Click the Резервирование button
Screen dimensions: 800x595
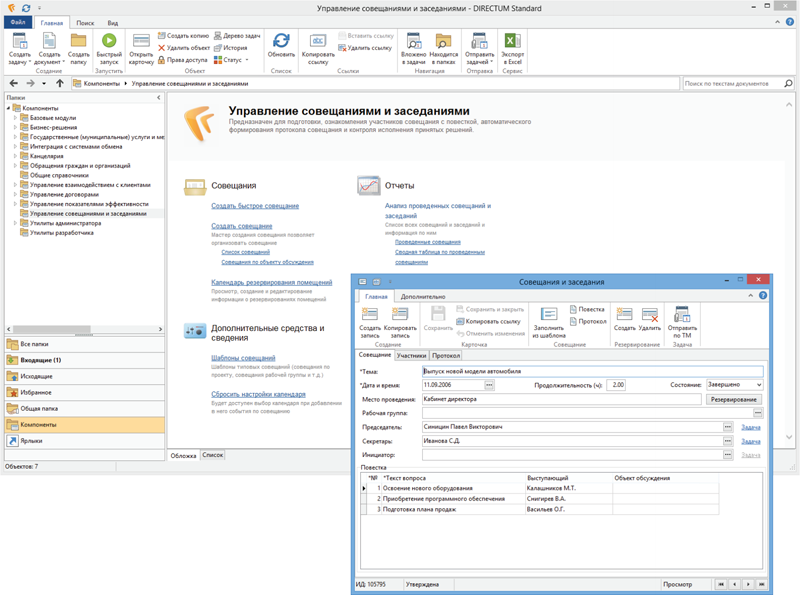734,400
